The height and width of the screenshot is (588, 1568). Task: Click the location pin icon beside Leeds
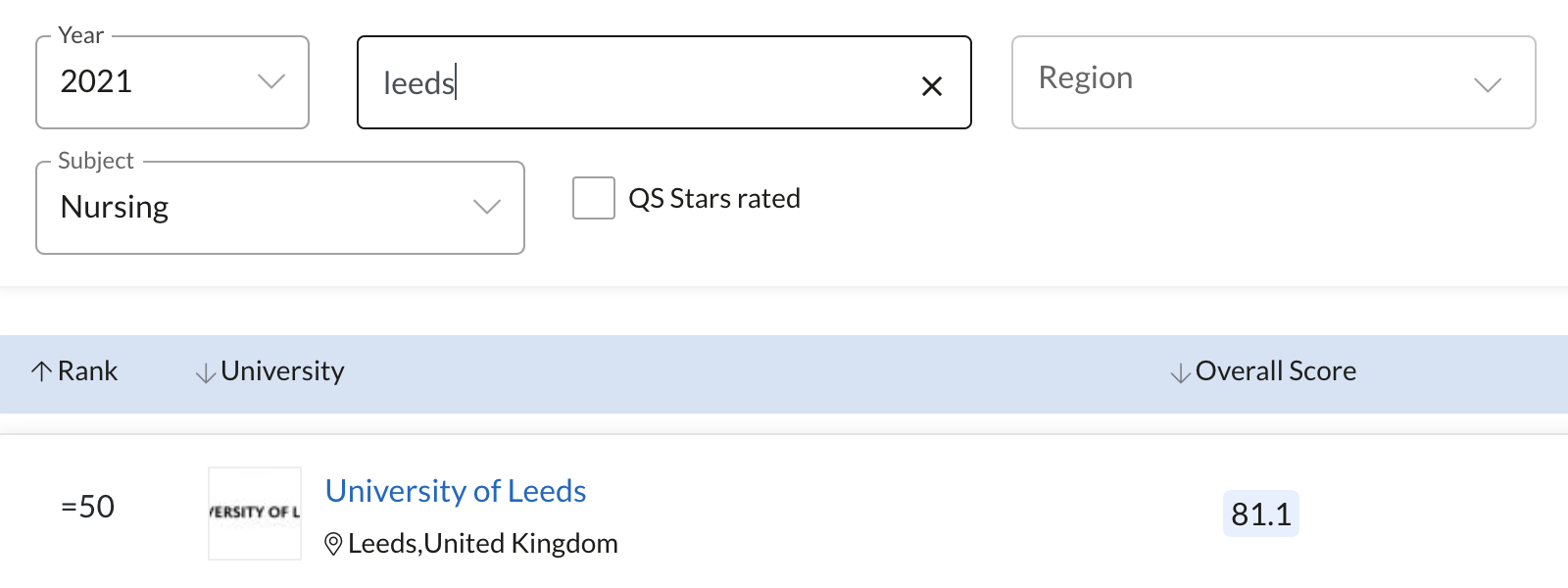(333, 544)
